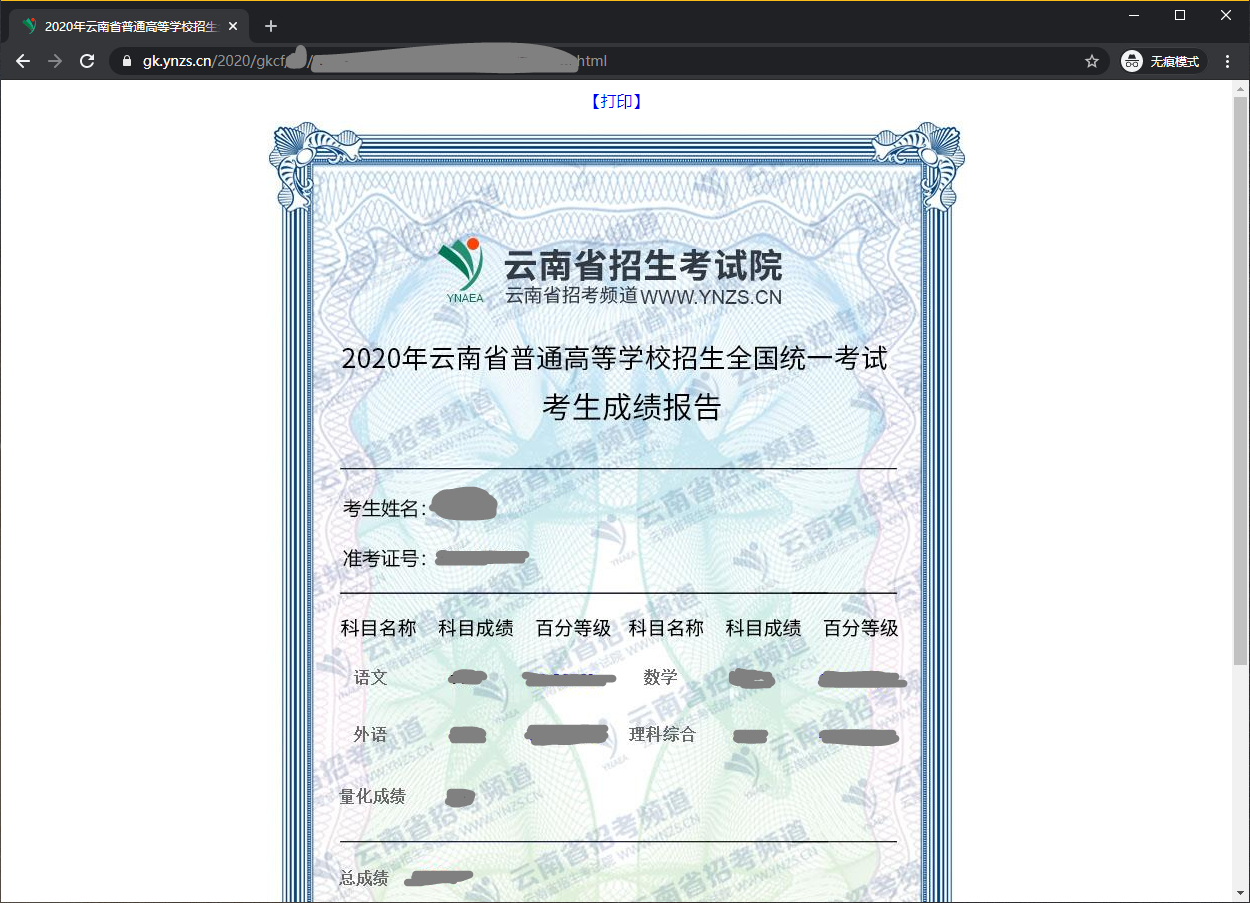
Task: Maximize the browser window
Action: [x=1180, y=15]
